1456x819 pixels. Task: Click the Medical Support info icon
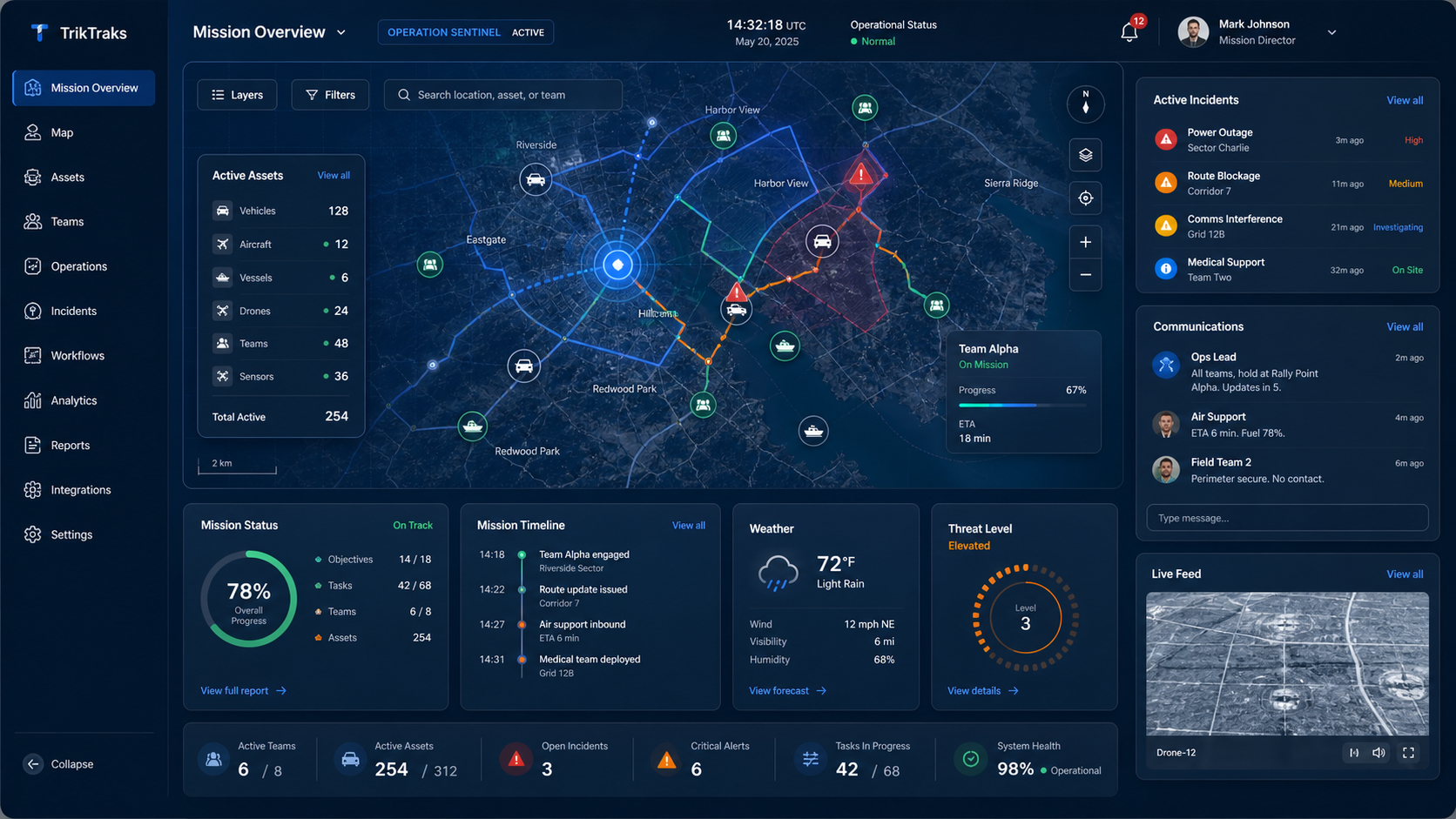point(1166,269)
